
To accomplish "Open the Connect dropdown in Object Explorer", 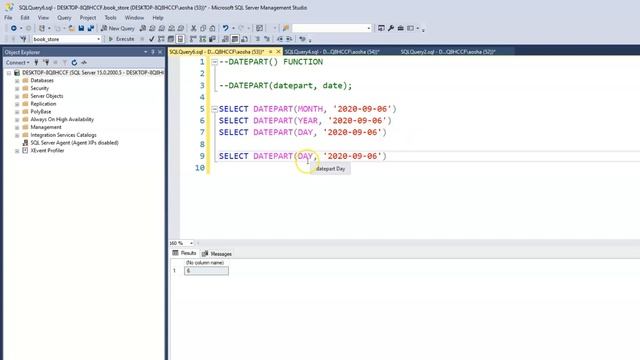I will pyautogui.click(x=18, y=62).
